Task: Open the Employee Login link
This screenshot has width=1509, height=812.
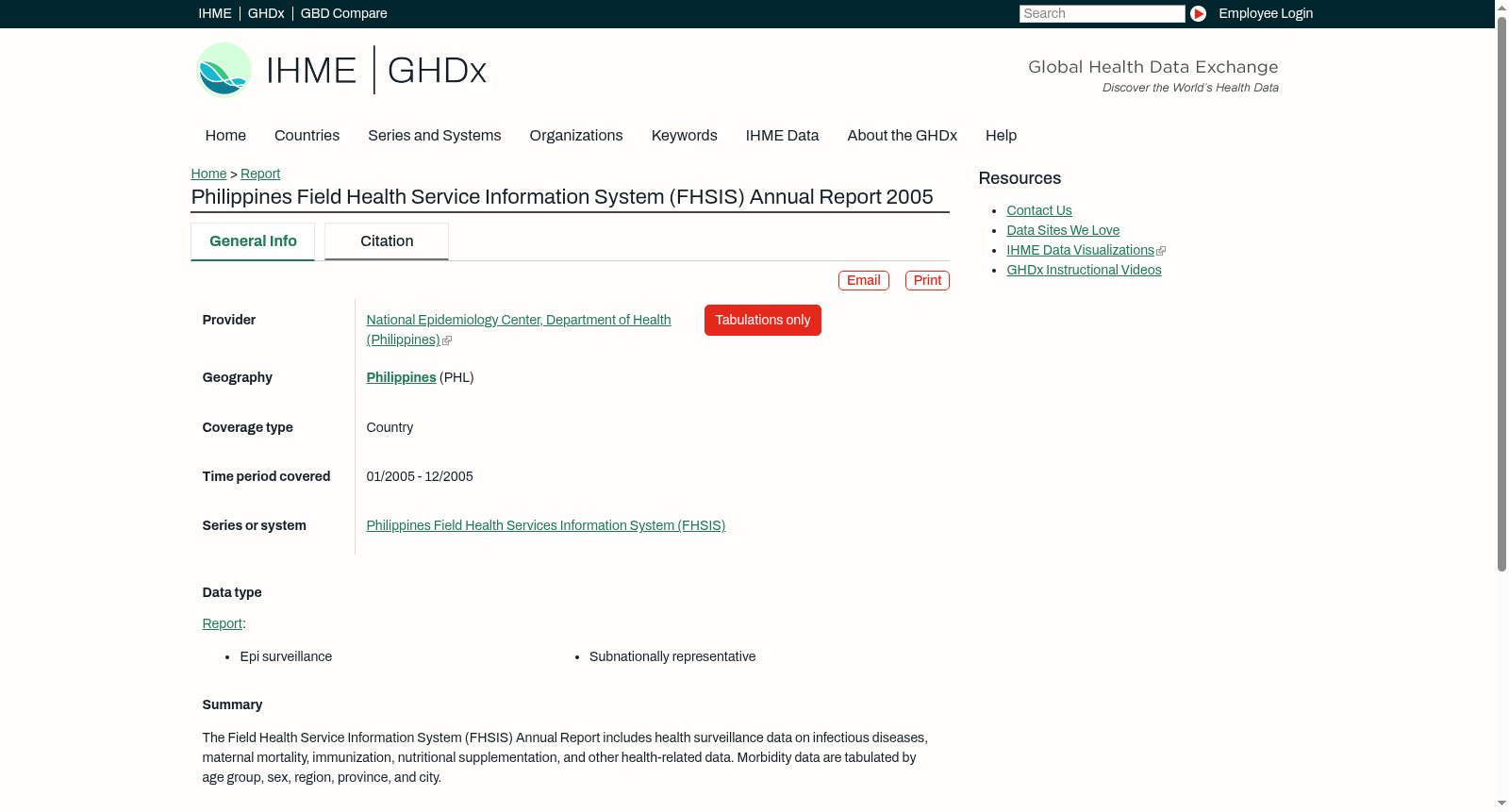Action: tap(1266, 13)
